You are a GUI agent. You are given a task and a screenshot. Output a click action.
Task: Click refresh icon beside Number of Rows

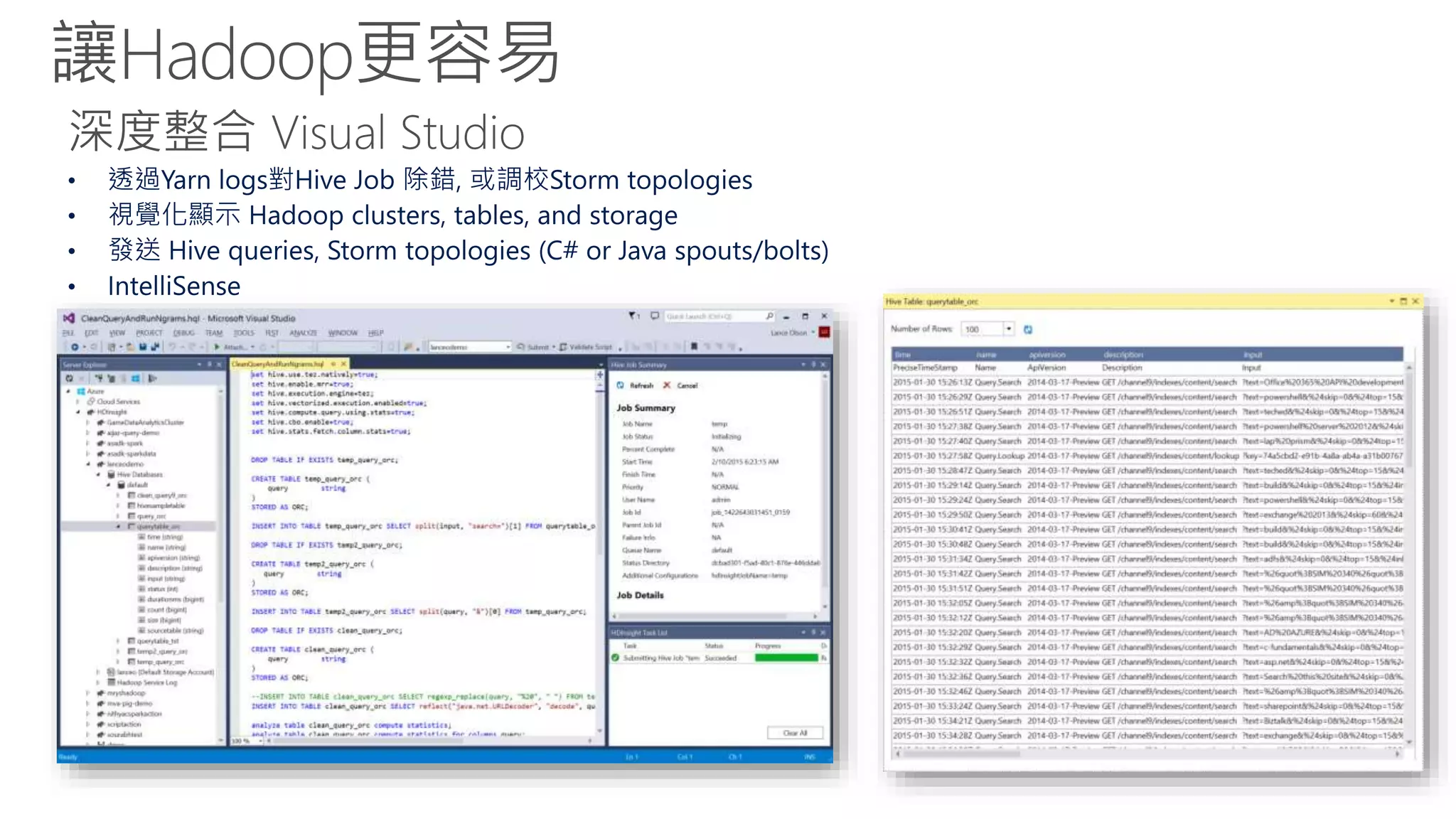[x=1027, y=329]
